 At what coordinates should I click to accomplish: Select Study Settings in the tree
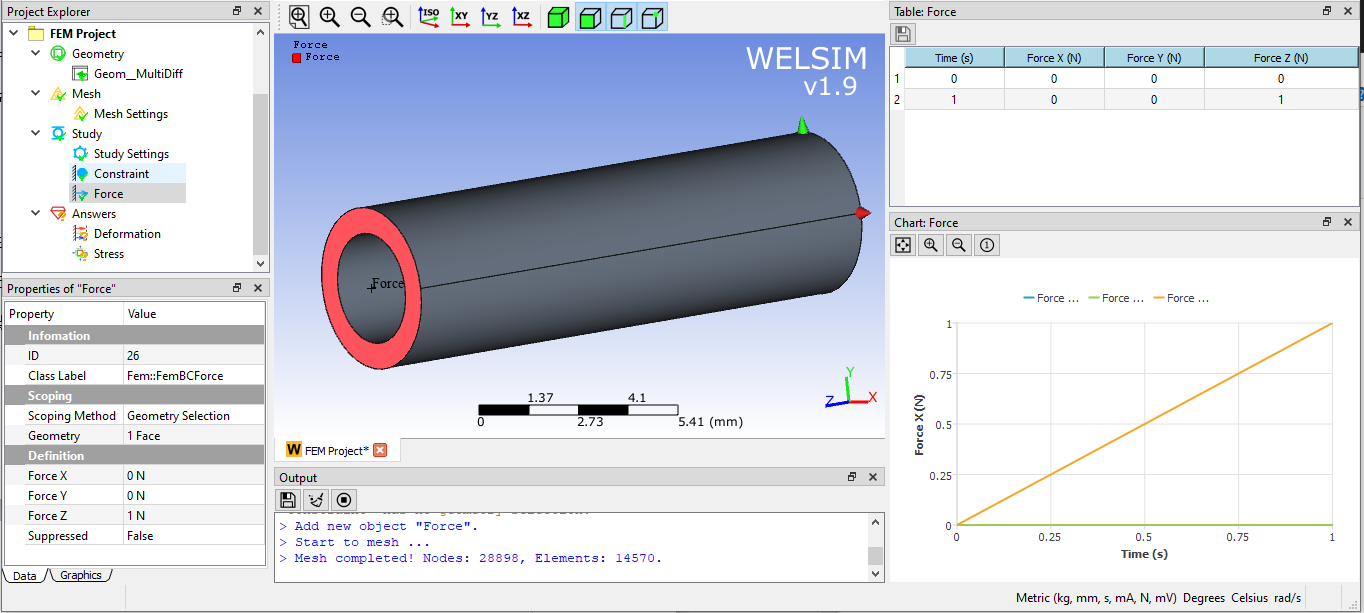point(131,153)
